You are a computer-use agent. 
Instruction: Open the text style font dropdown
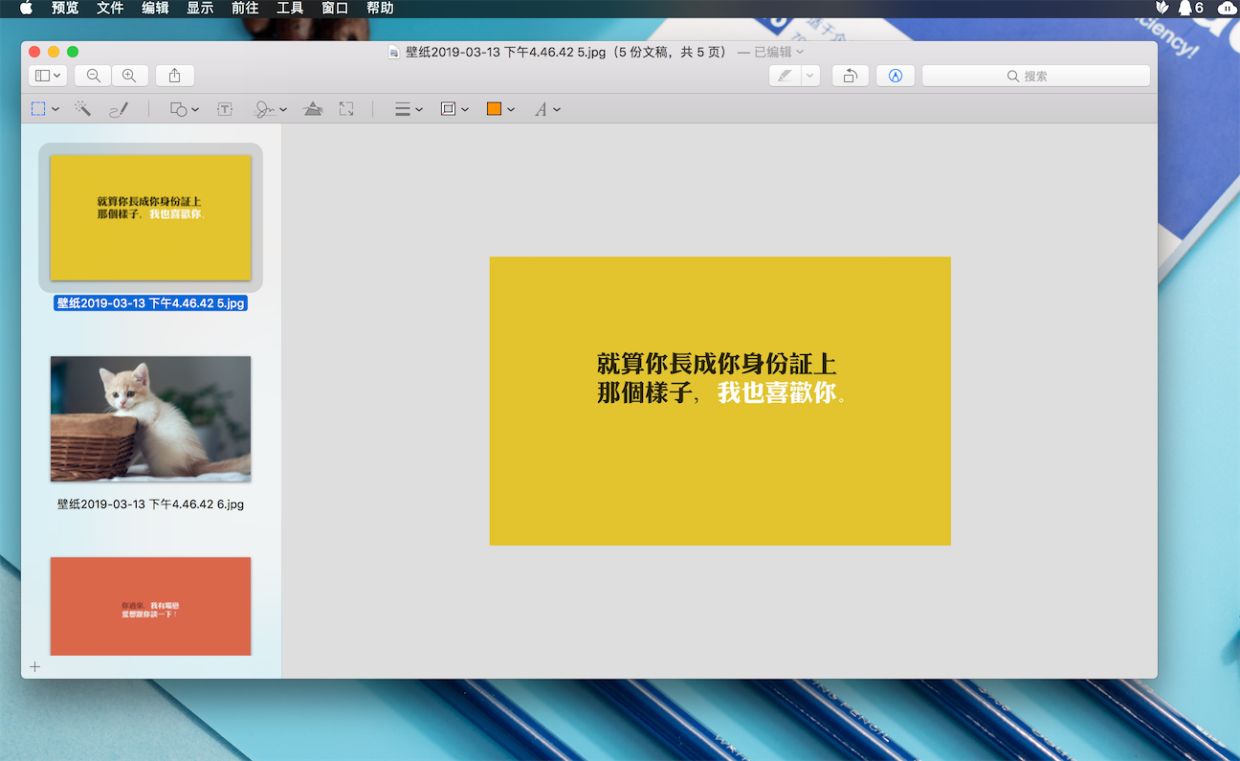547,109
